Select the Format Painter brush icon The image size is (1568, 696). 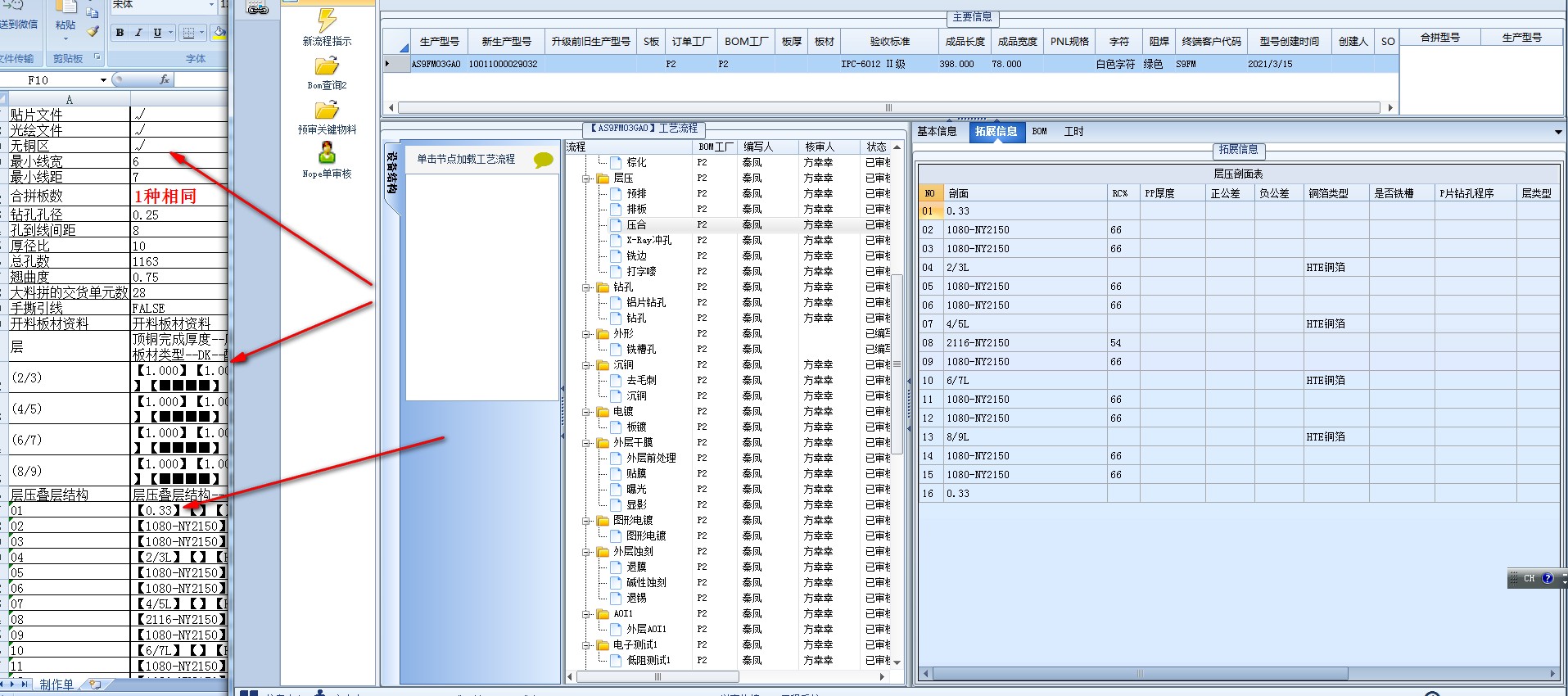point(93,31)
